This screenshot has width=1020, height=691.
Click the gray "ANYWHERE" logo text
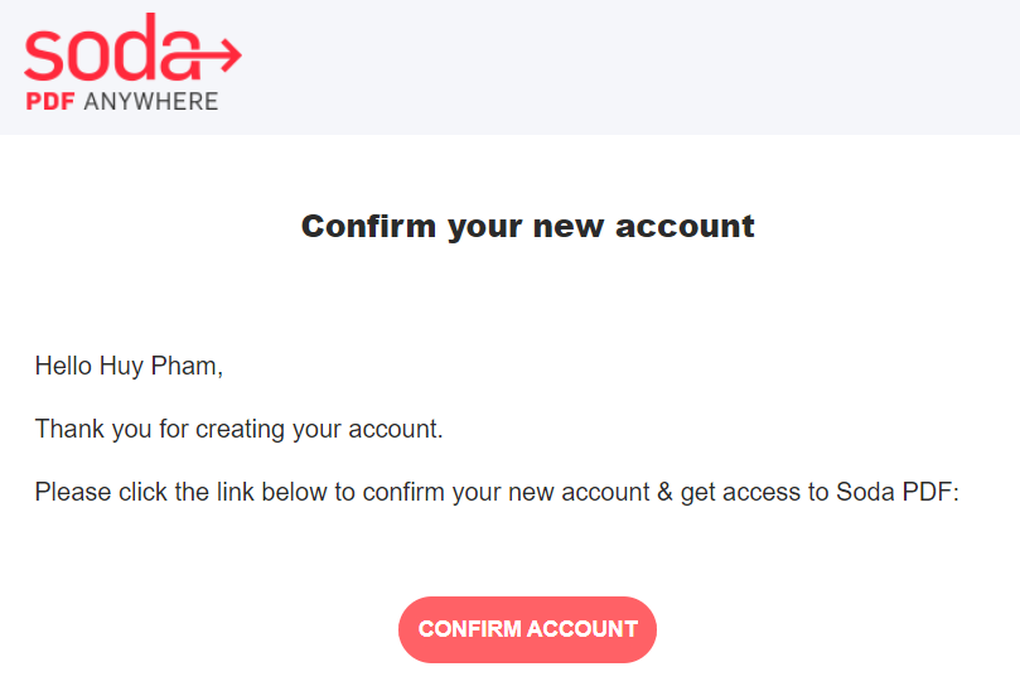coord(151,102)
